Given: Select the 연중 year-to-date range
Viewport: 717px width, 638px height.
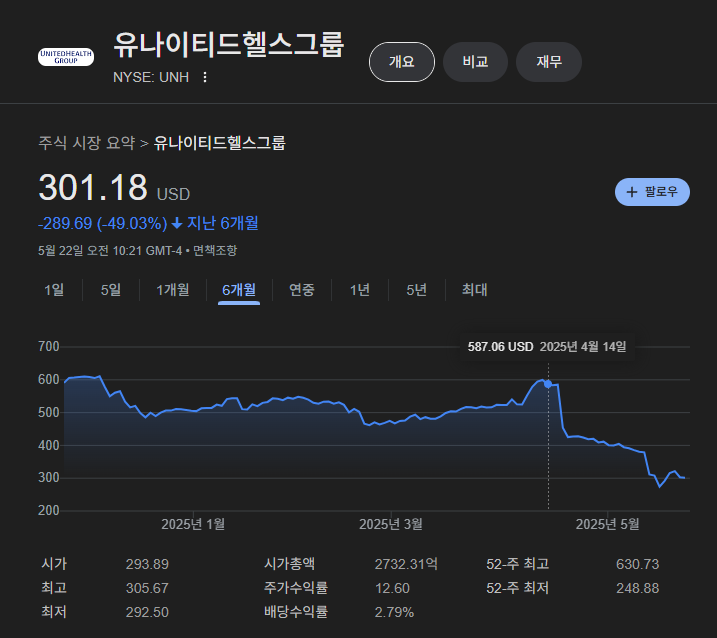Looking at the screenshot, I should tap(302, 290).
